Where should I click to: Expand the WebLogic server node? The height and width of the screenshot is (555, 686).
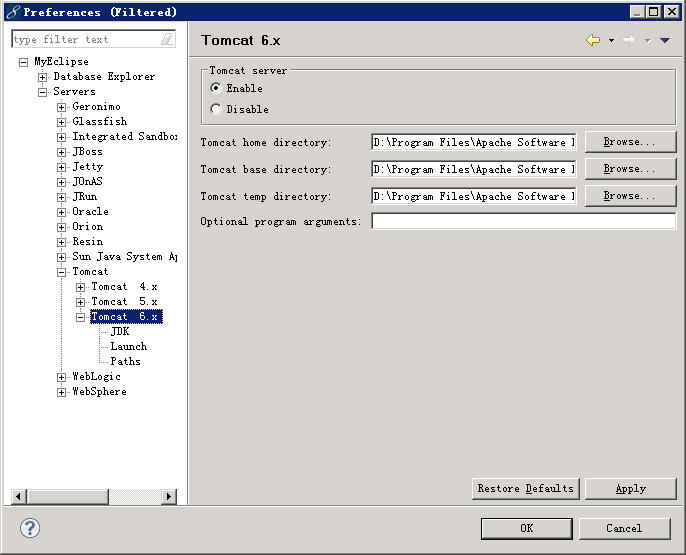(62, 377)
